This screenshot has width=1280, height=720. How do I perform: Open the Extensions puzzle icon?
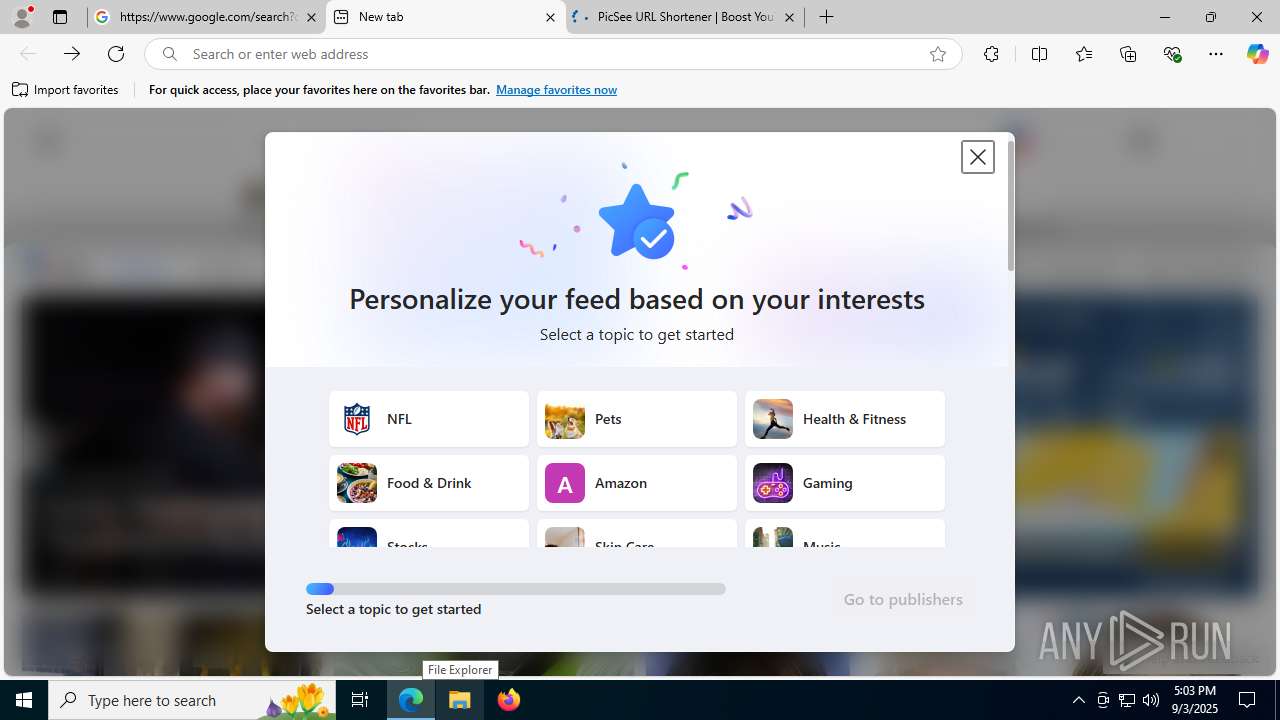(991, 54)
